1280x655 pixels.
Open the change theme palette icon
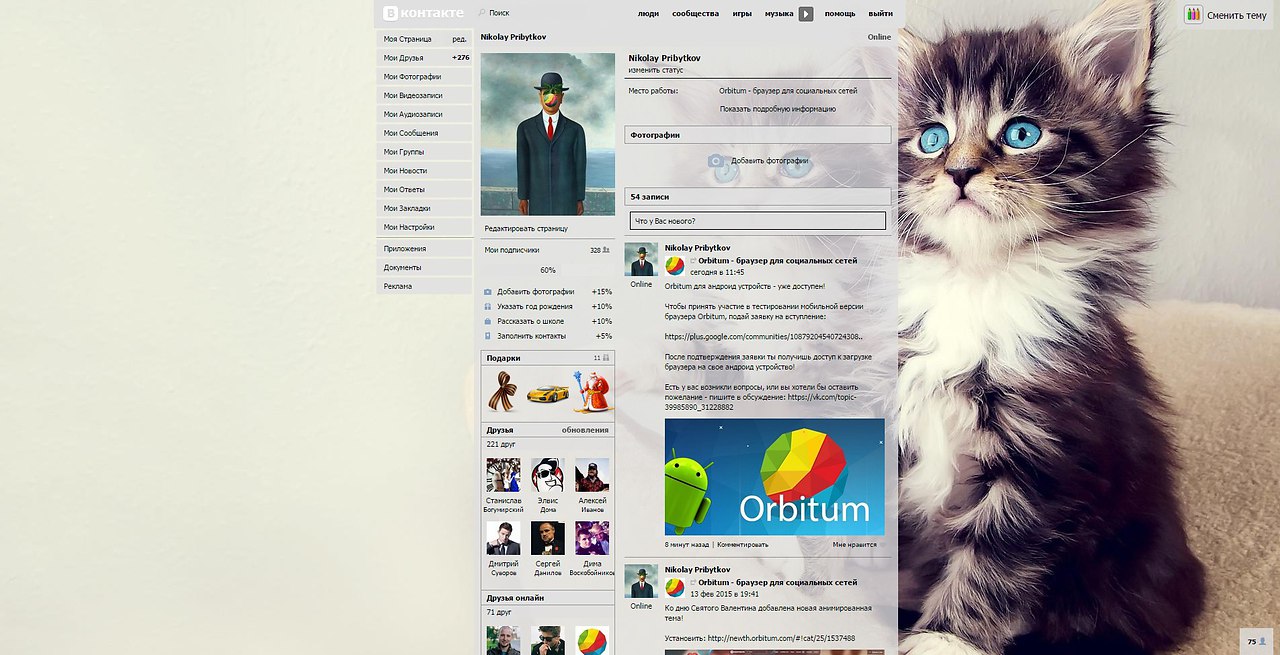pyautogui.click(x=1193, y=15)
